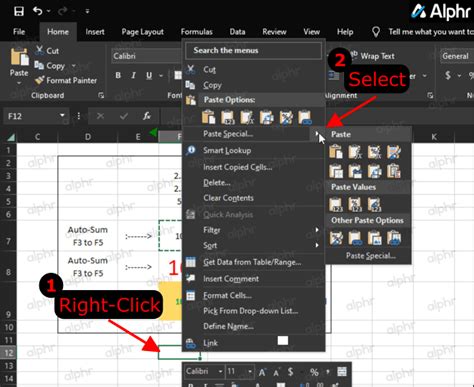Open the Page Layout ribbon tab
This screenshot has height=387, width=474.
(x=143, y=32)
